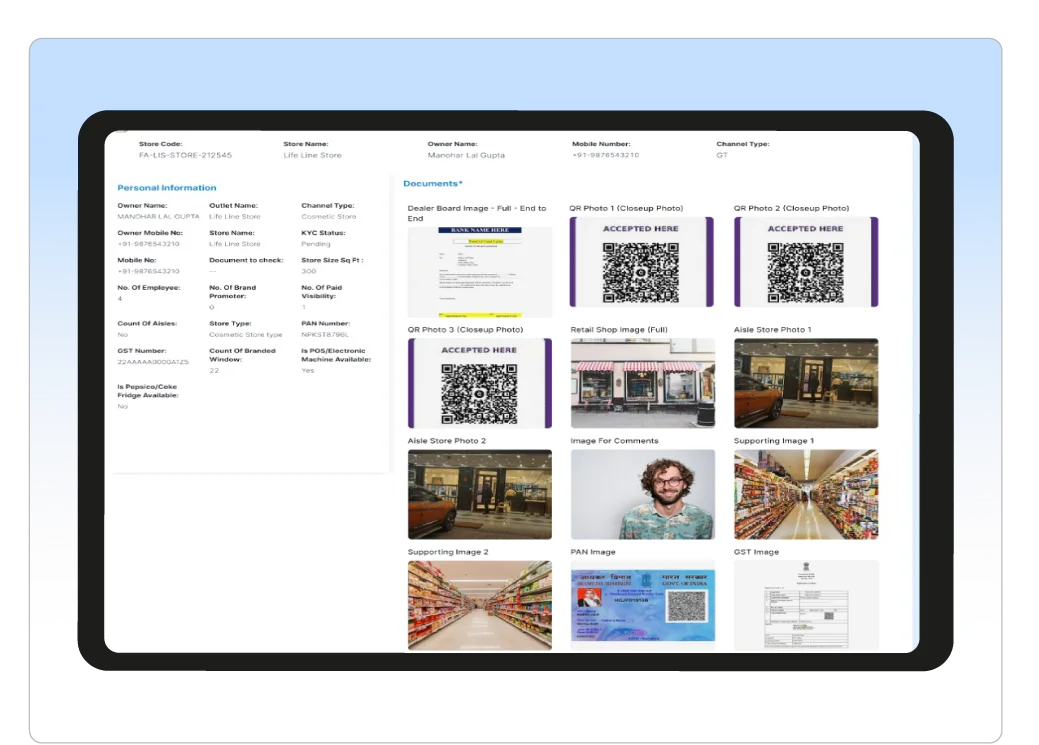Open the QR Photo 2 closeup thumbnail

(x=806, y=262)
